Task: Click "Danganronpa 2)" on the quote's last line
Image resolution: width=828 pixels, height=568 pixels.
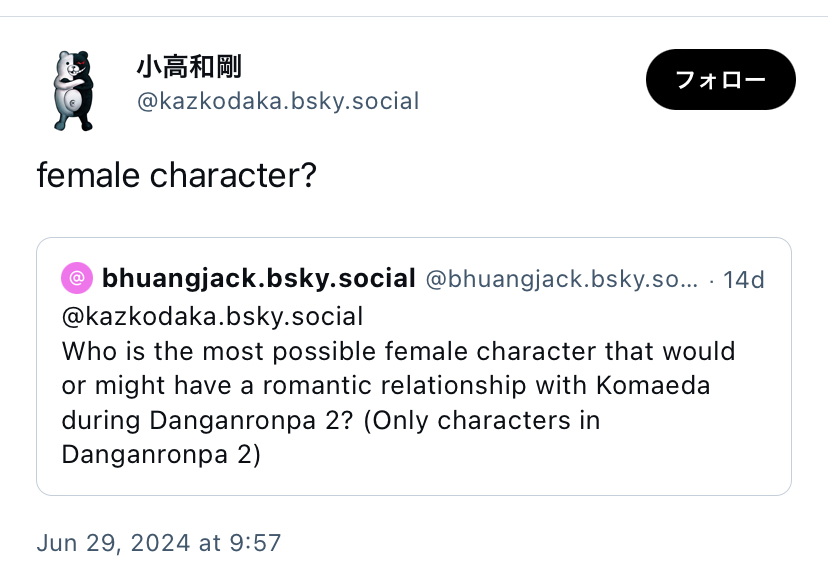Action: [x=161, y=455]
